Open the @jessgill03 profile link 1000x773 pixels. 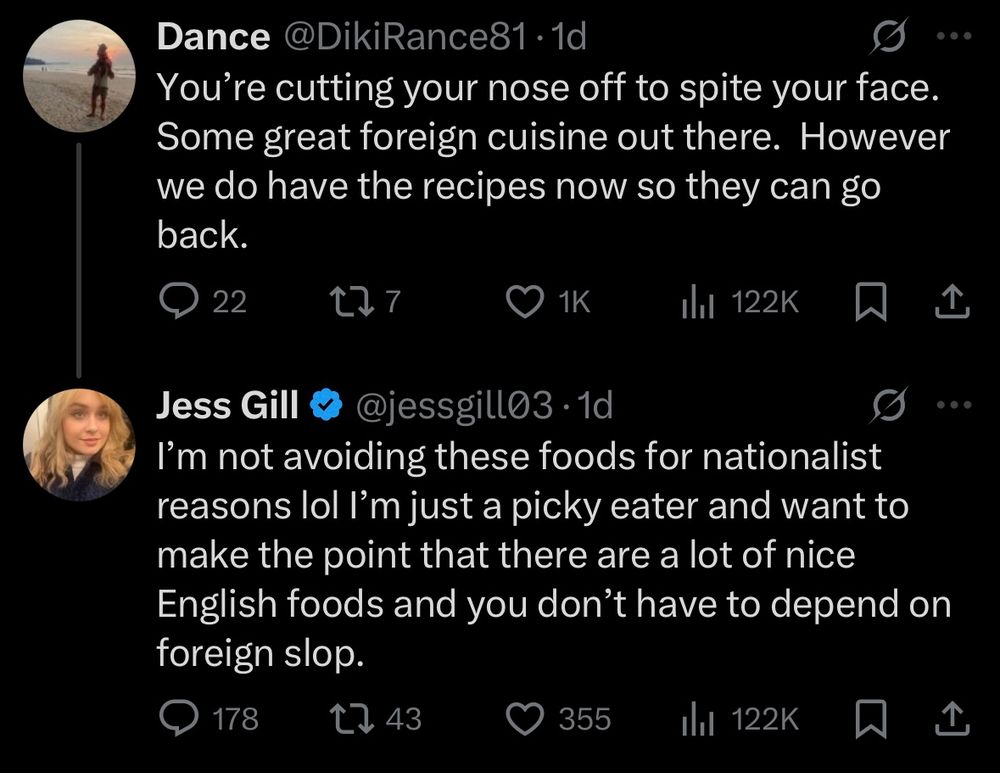click(454, 405)
